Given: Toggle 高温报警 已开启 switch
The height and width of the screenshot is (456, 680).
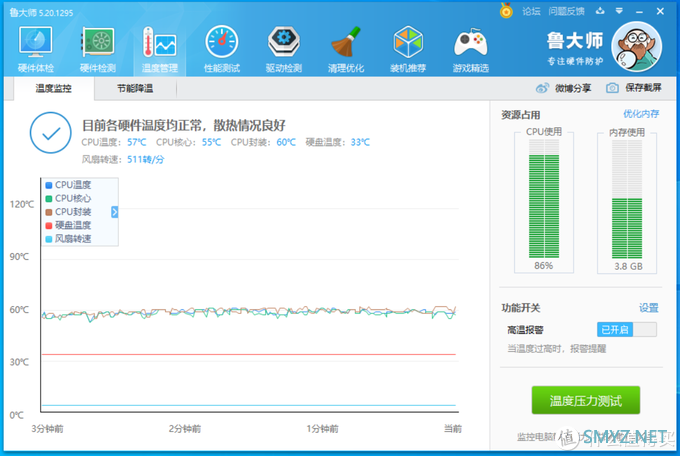Looking at the screenshot, I should tap(627, 330).
